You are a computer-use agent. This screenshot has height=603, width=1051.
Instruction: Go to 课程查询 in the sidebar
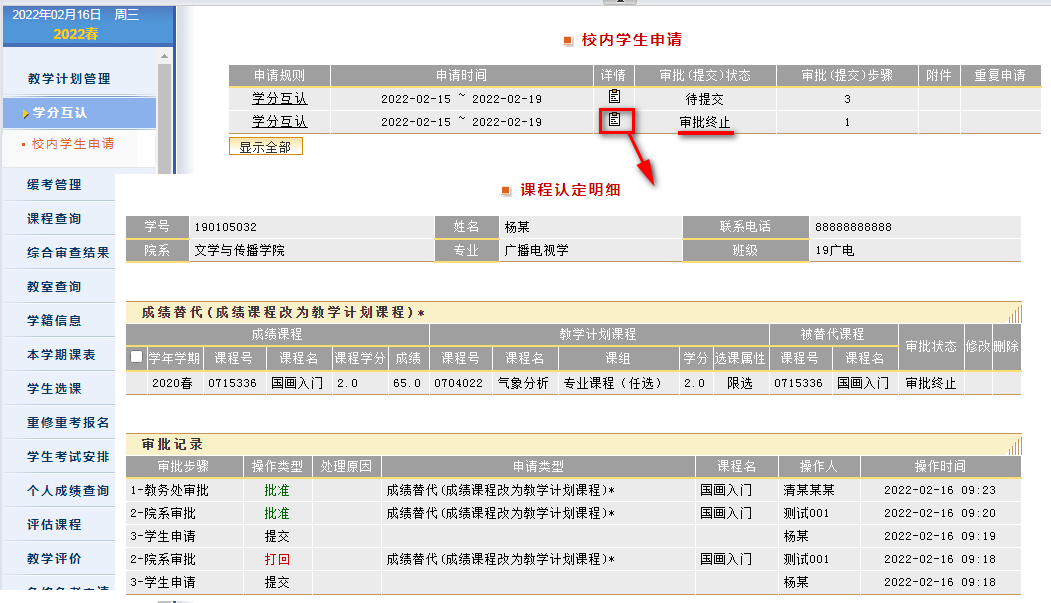(x=54, y=219)
